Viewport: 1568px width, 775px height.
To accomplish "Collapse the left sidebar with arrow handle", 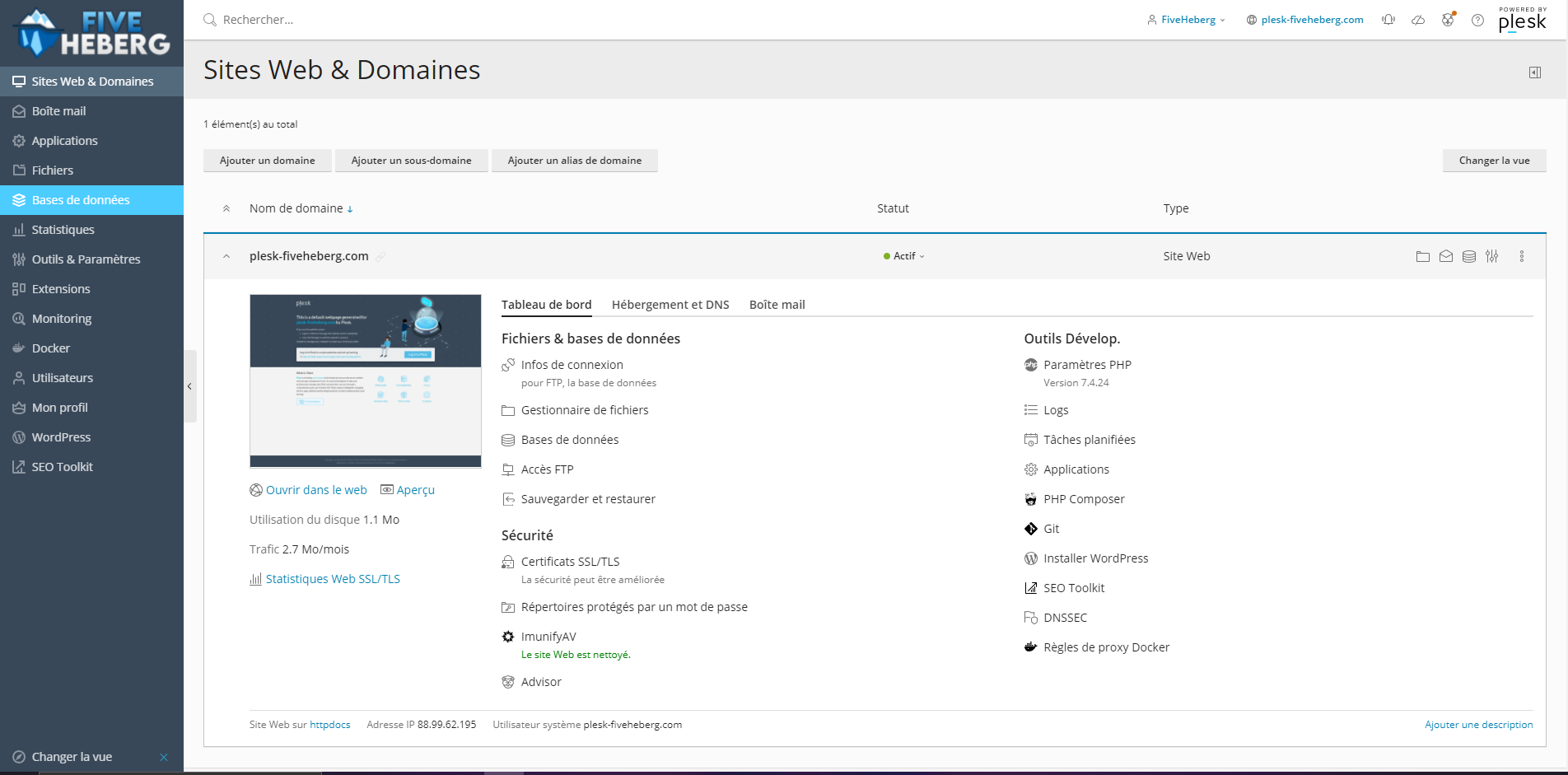I will click(x=189, y=386).
